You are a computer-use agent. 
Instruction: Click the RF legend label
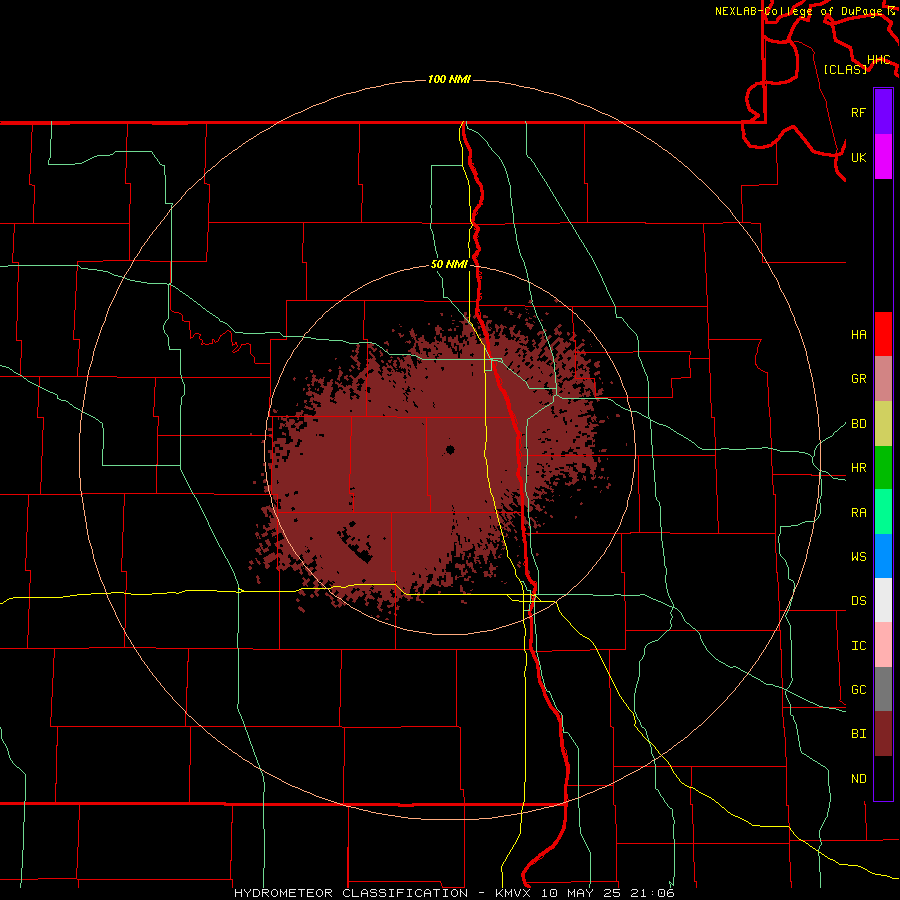point(858,113)
